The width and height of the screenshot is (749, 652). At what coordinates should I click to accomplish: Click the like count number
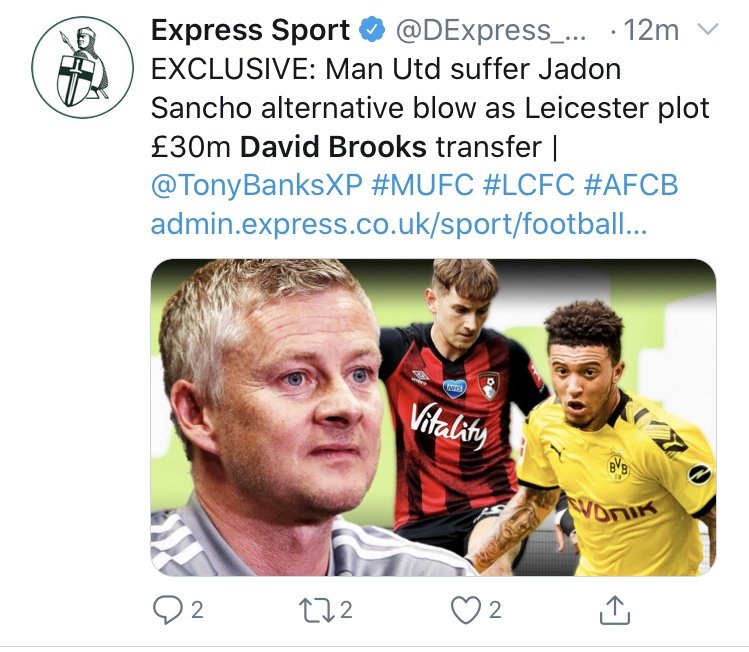(495, 610)
